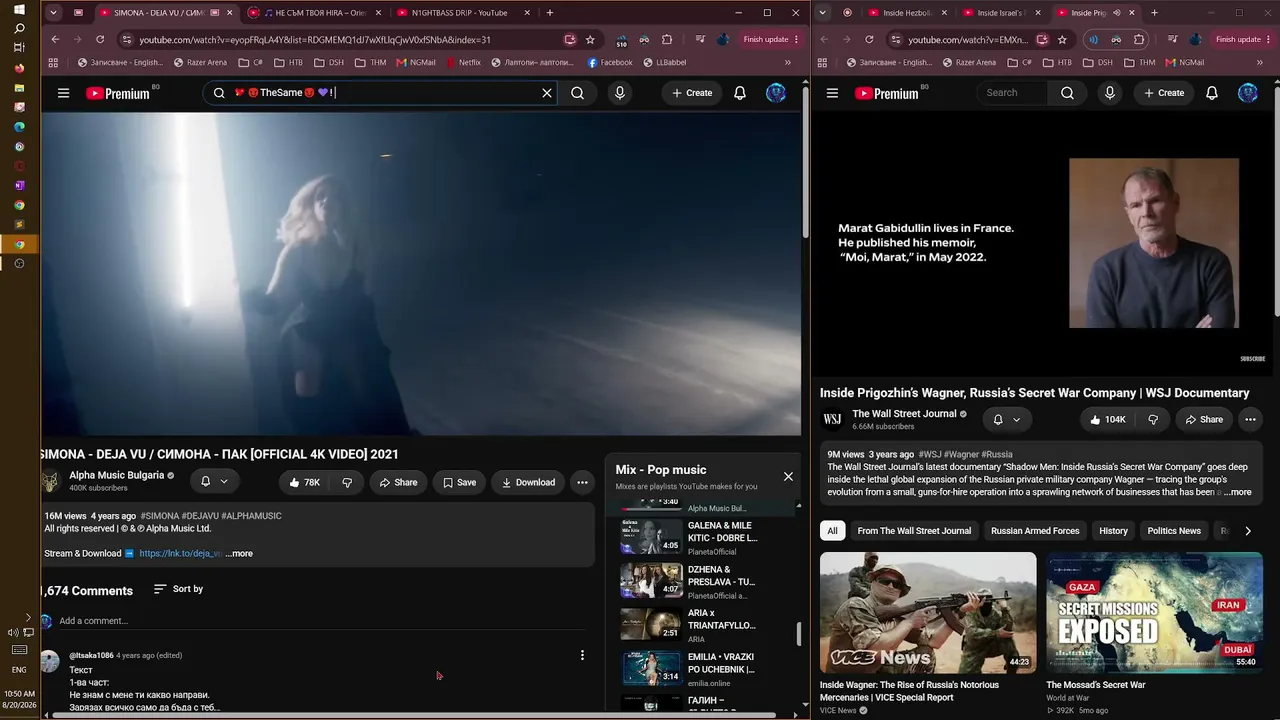Viewport: 1280px width, 720px height.
Task: Open the HTB bookmarks folder in the left browser
Action: click(288, 62)
